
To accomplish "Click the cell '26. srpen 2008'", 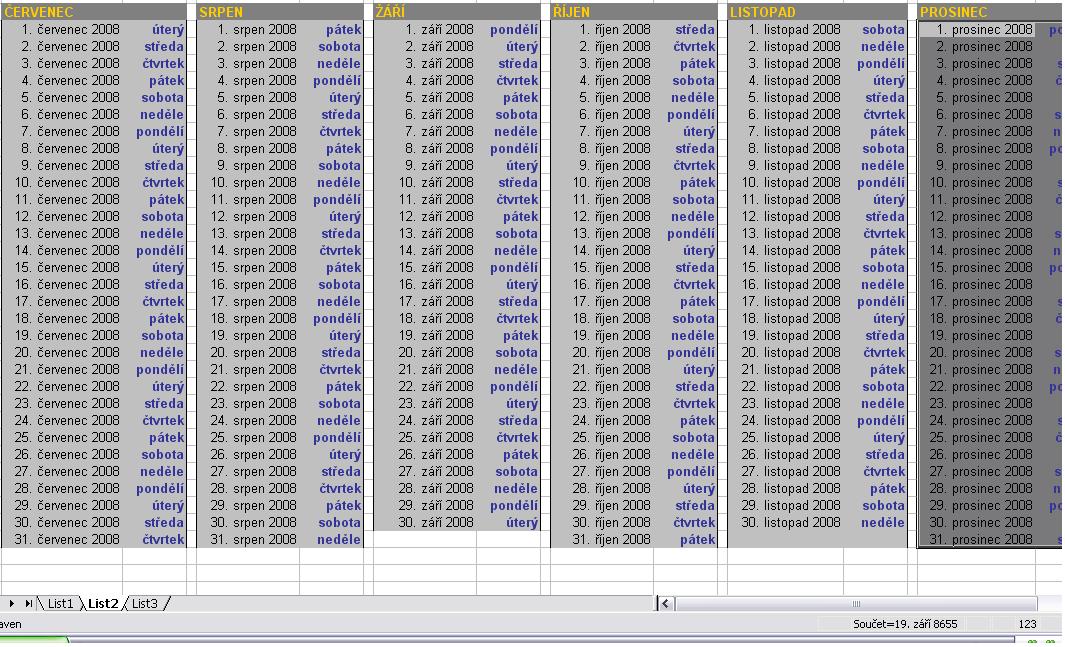I will [x=248, y=454].
